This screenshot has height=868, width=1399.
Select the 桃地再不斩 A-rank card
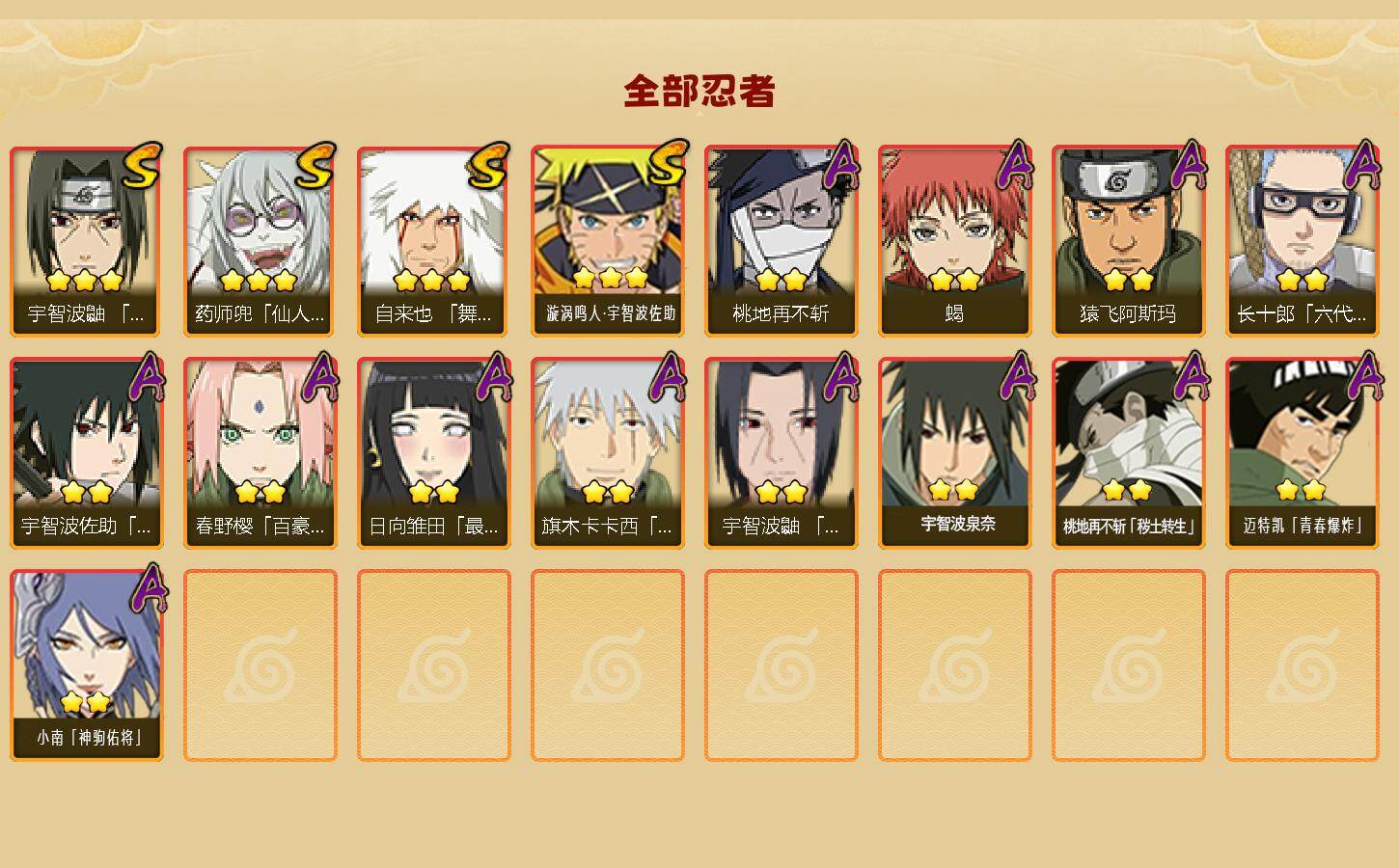click(781, 241)
